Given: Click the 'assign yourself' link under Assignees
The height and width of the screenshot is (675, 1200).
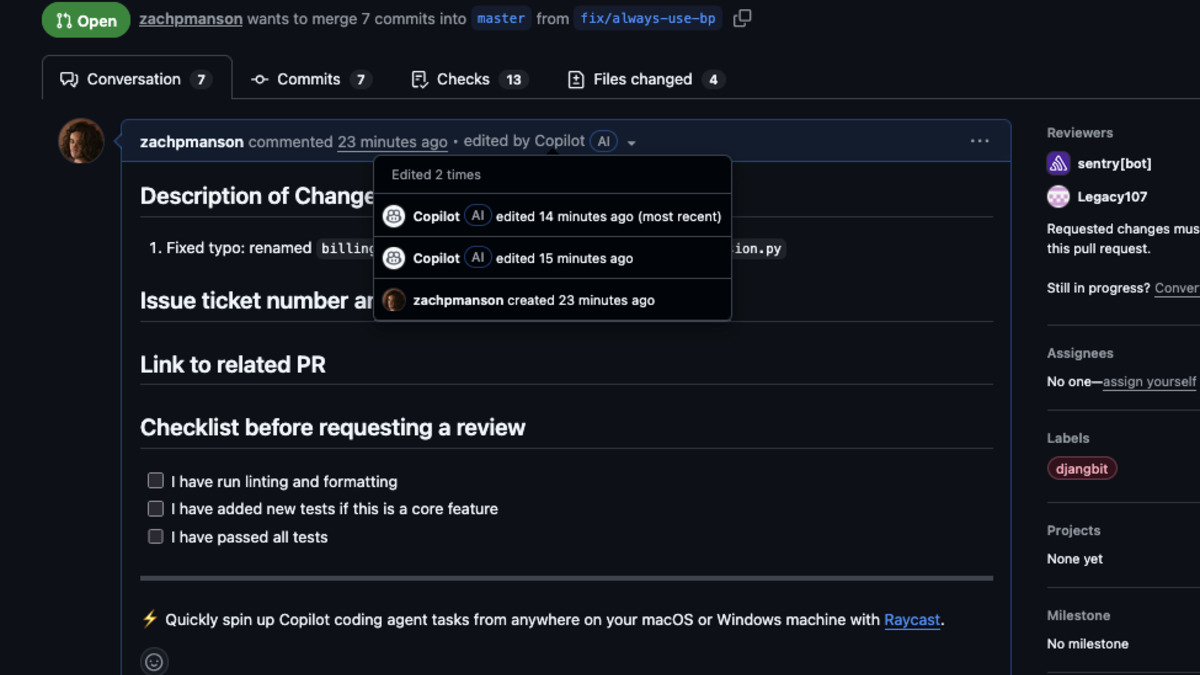Looking at the screenshot, I should point(1149,381).
